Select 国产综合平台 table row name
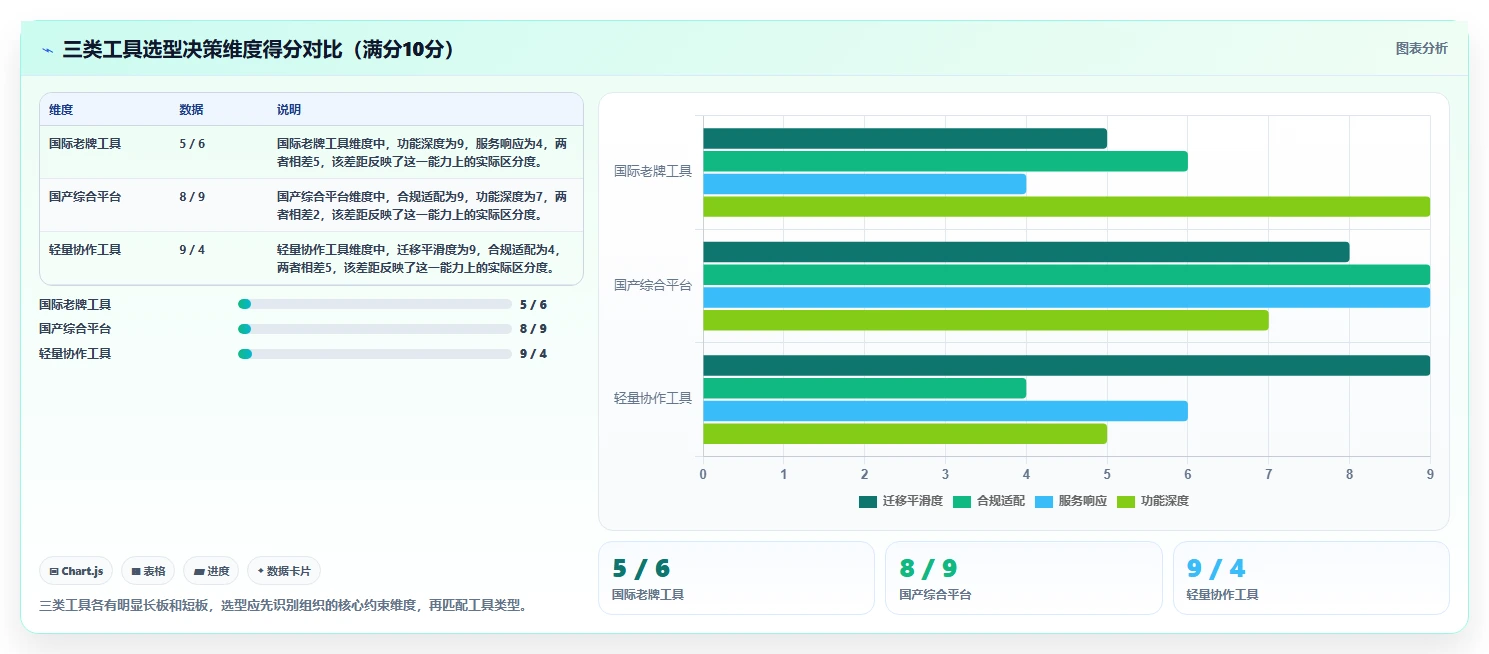 [85, 197]
